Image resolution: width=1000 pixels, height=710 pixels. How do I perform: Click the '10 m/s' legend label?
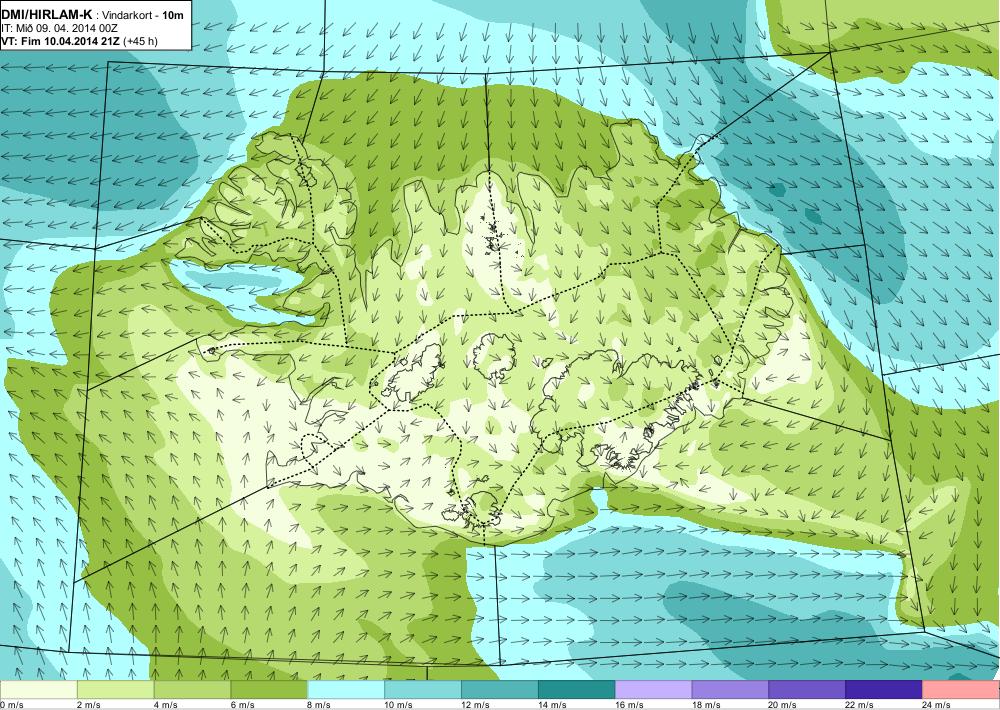pyautogui.click(x=399, y=705)
